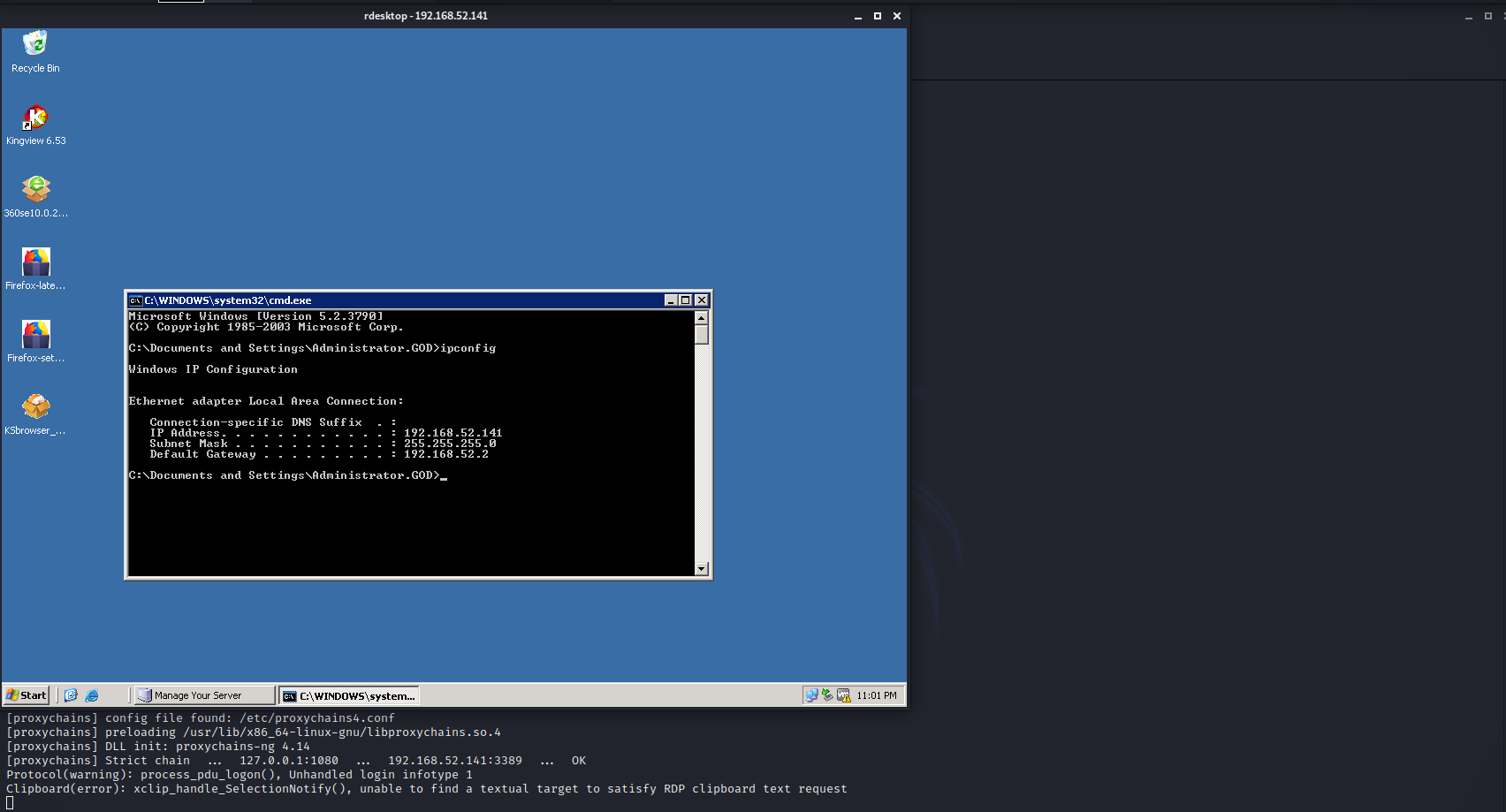The width and height of the screenshot is (1506, 812).
Task: Select the Firefox-late... desktop icon
Action: click(35, 269)
